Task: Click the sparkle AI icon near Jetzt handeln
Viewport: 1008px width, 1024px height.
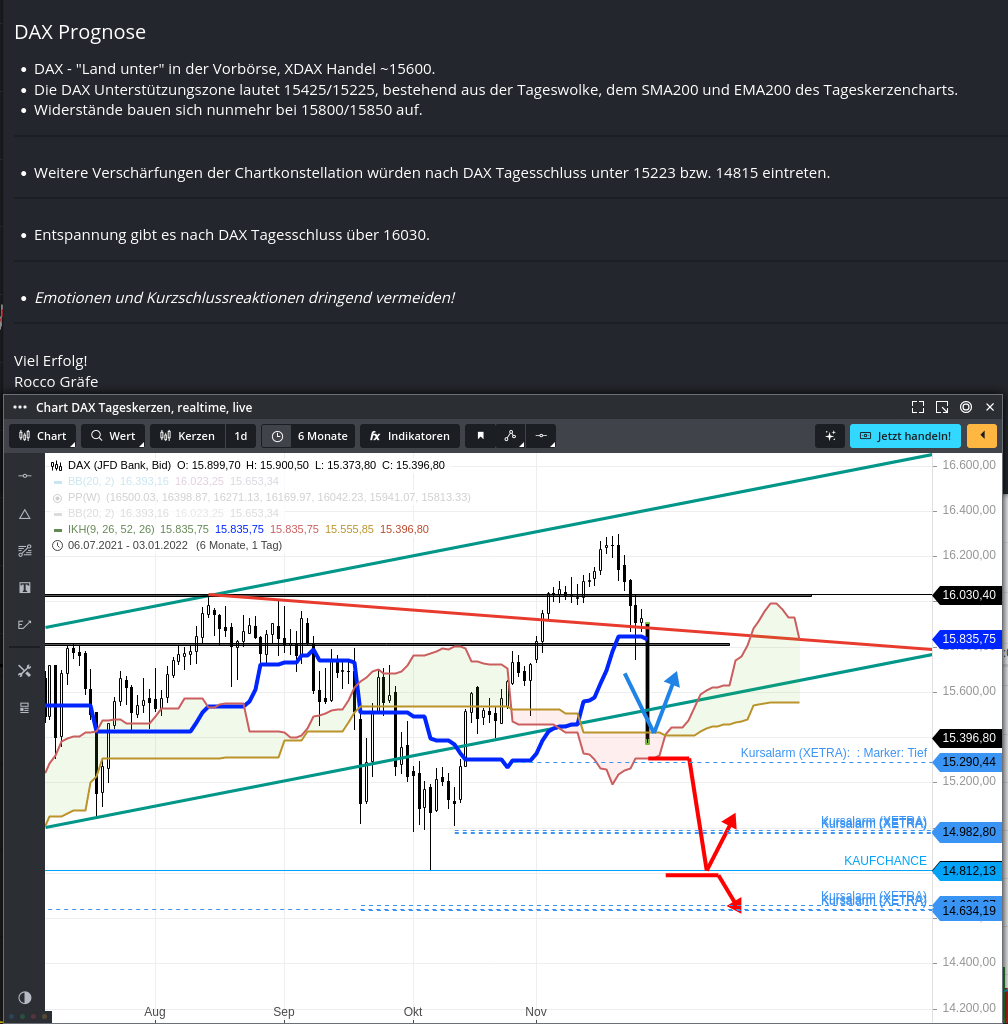Action: [x=830, y=436]
